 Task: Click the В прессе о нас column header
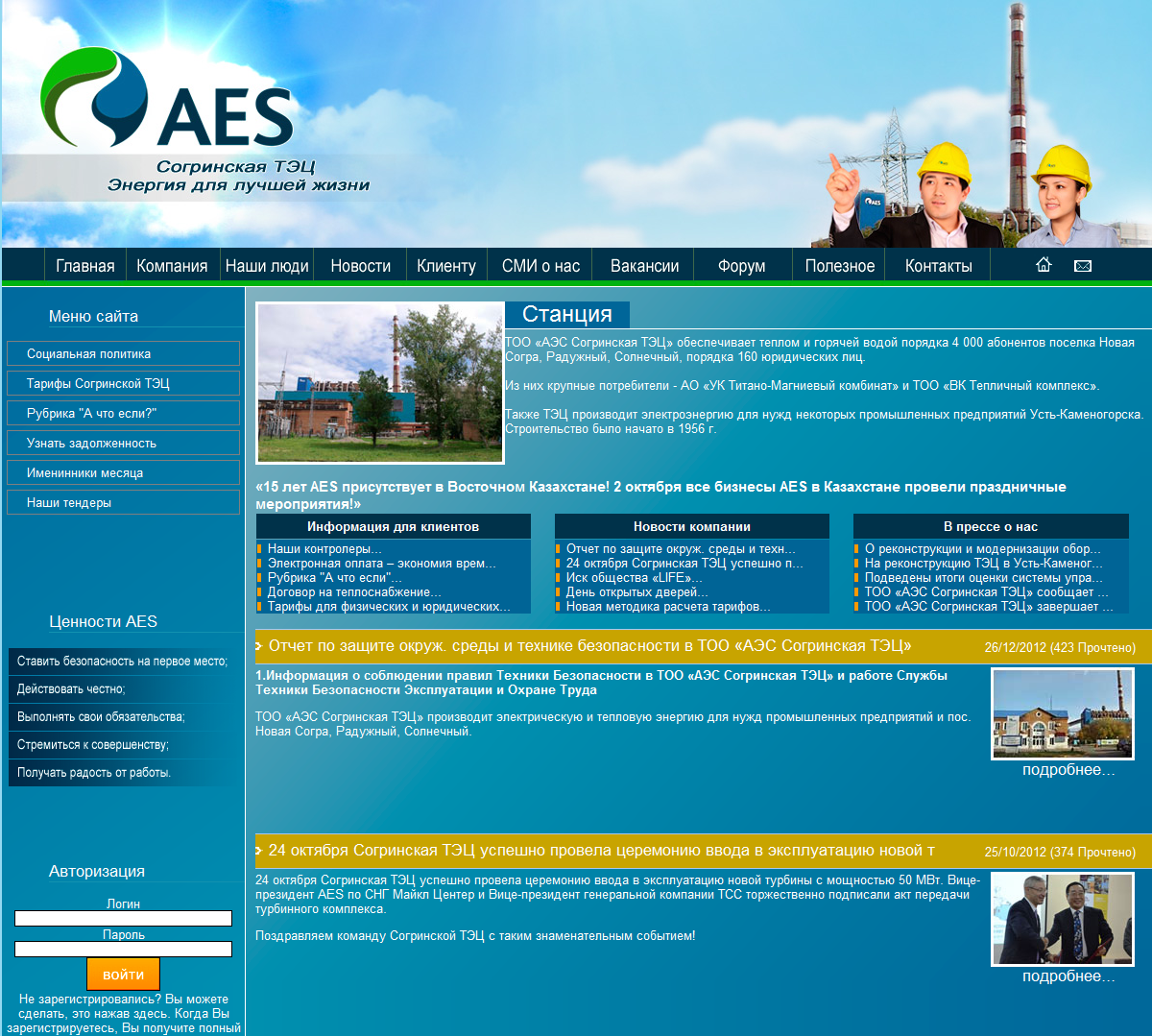click(991, 526)
